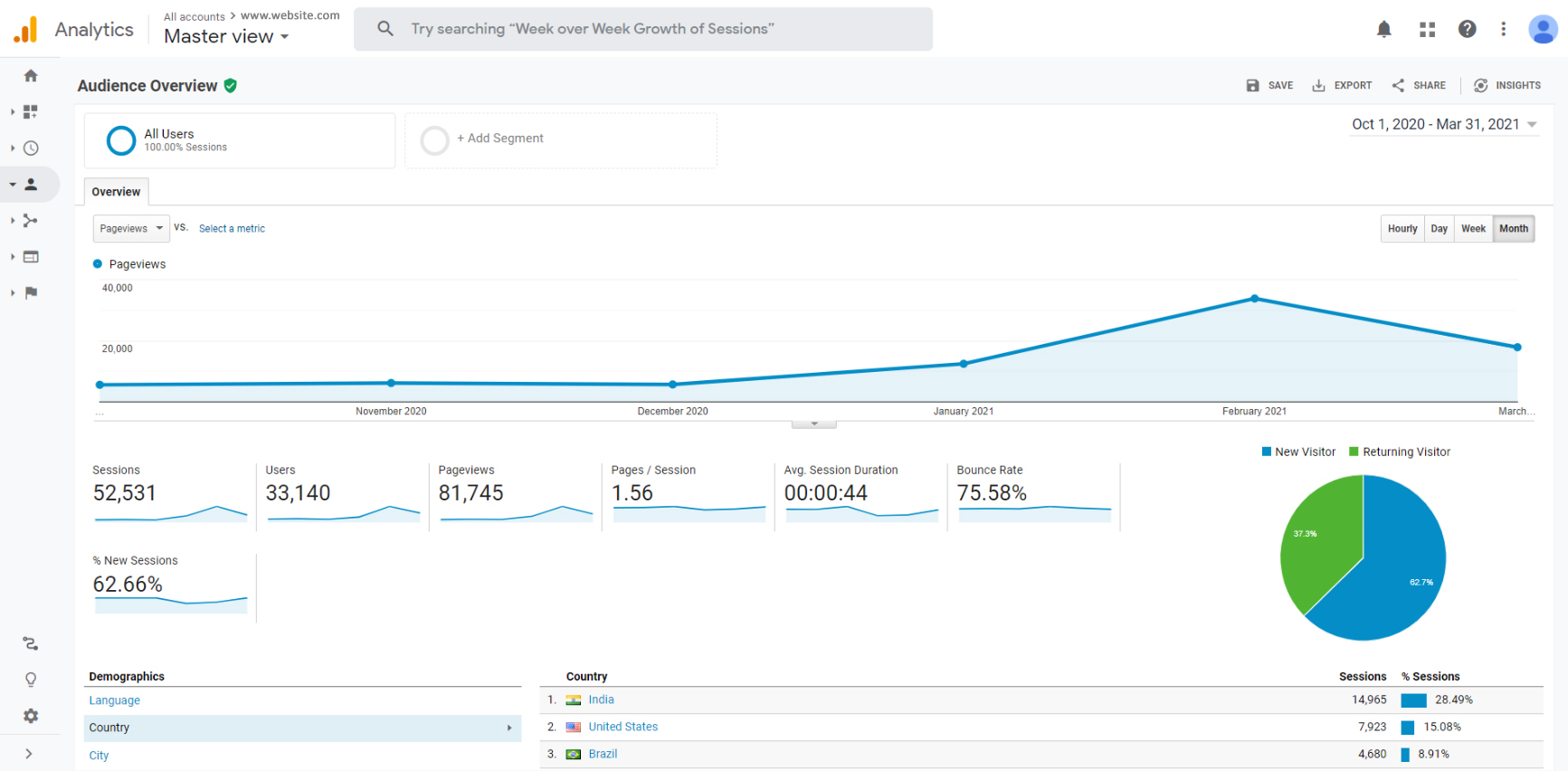Click the India country link
The image size is (1568, 771).
click(x=601, y=700)
